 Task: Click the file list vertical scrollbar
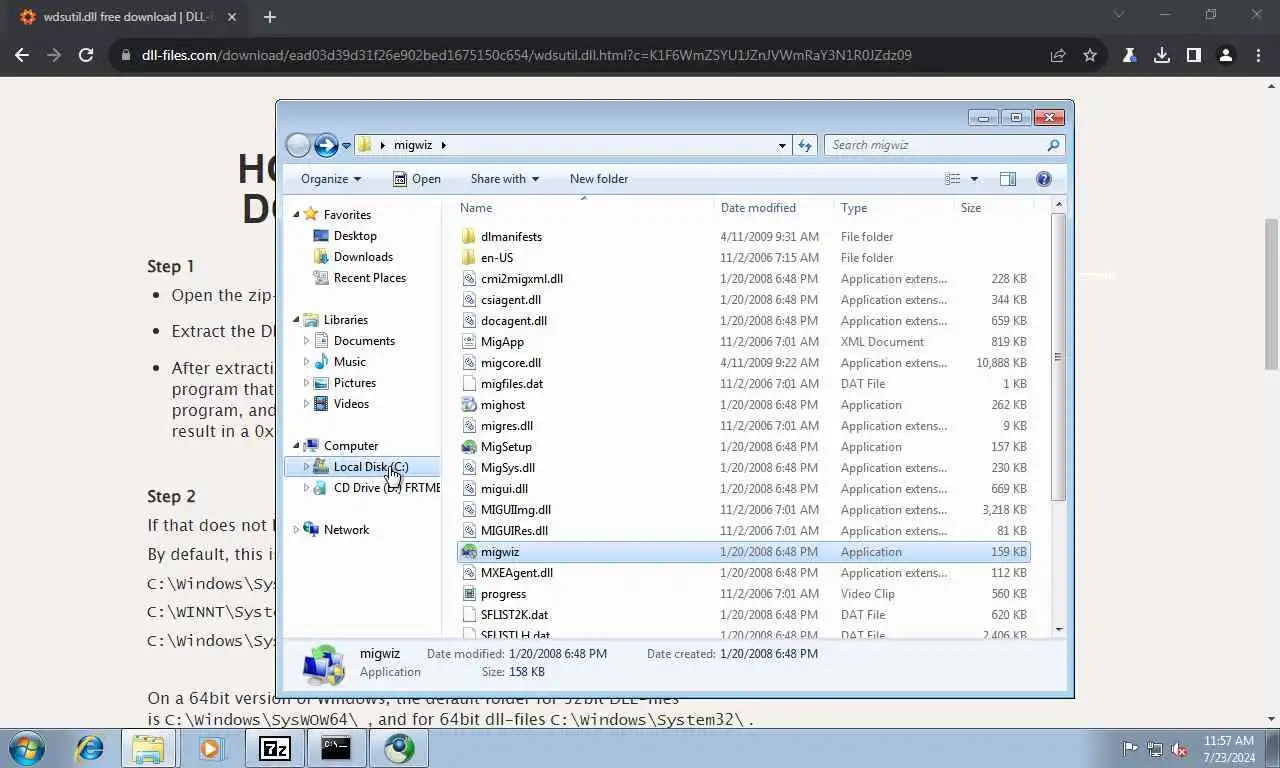coord(1058,357)
